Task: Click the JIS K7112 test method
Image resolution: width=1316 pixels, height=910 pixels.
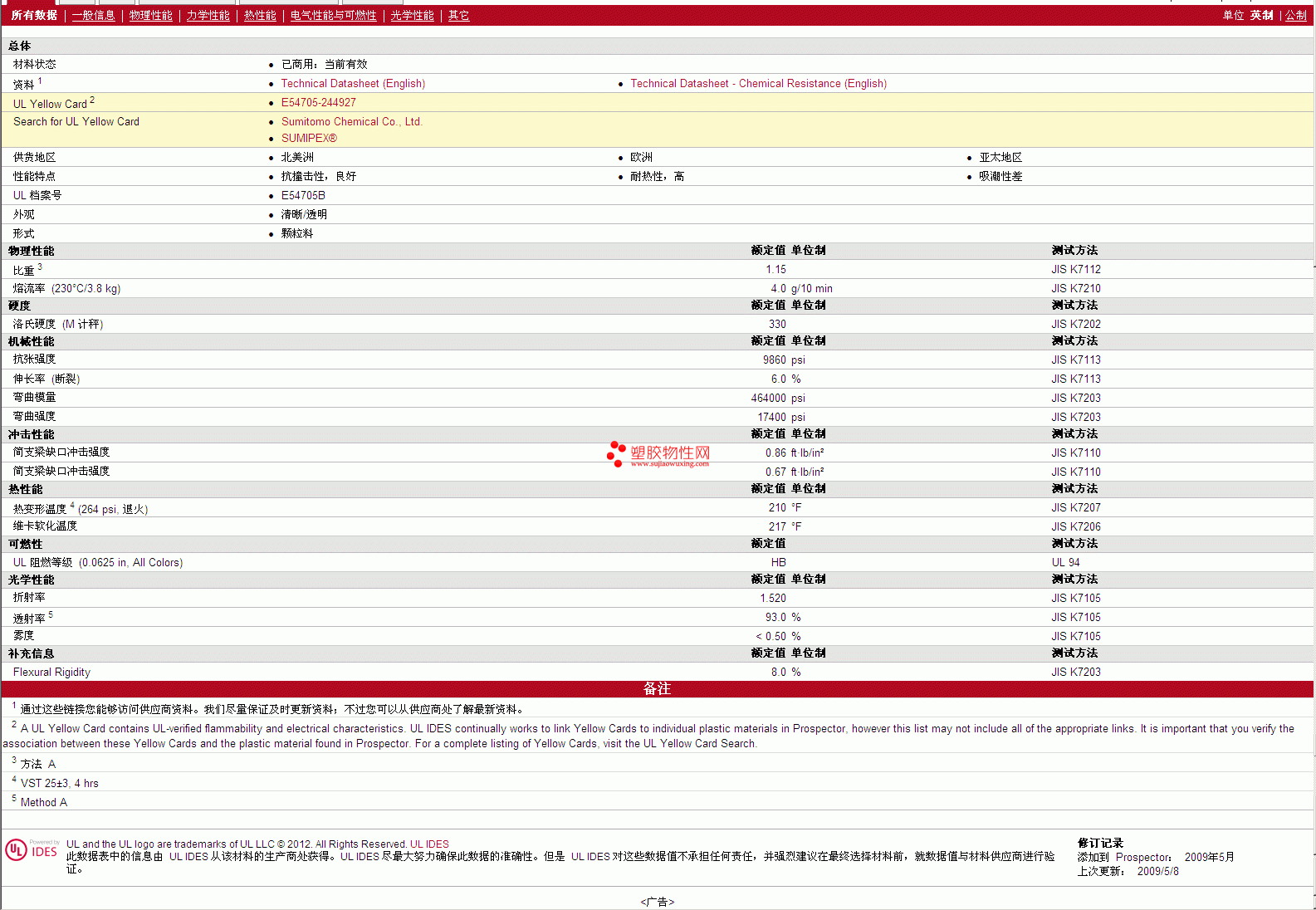Action: [x=1075, y=270]
